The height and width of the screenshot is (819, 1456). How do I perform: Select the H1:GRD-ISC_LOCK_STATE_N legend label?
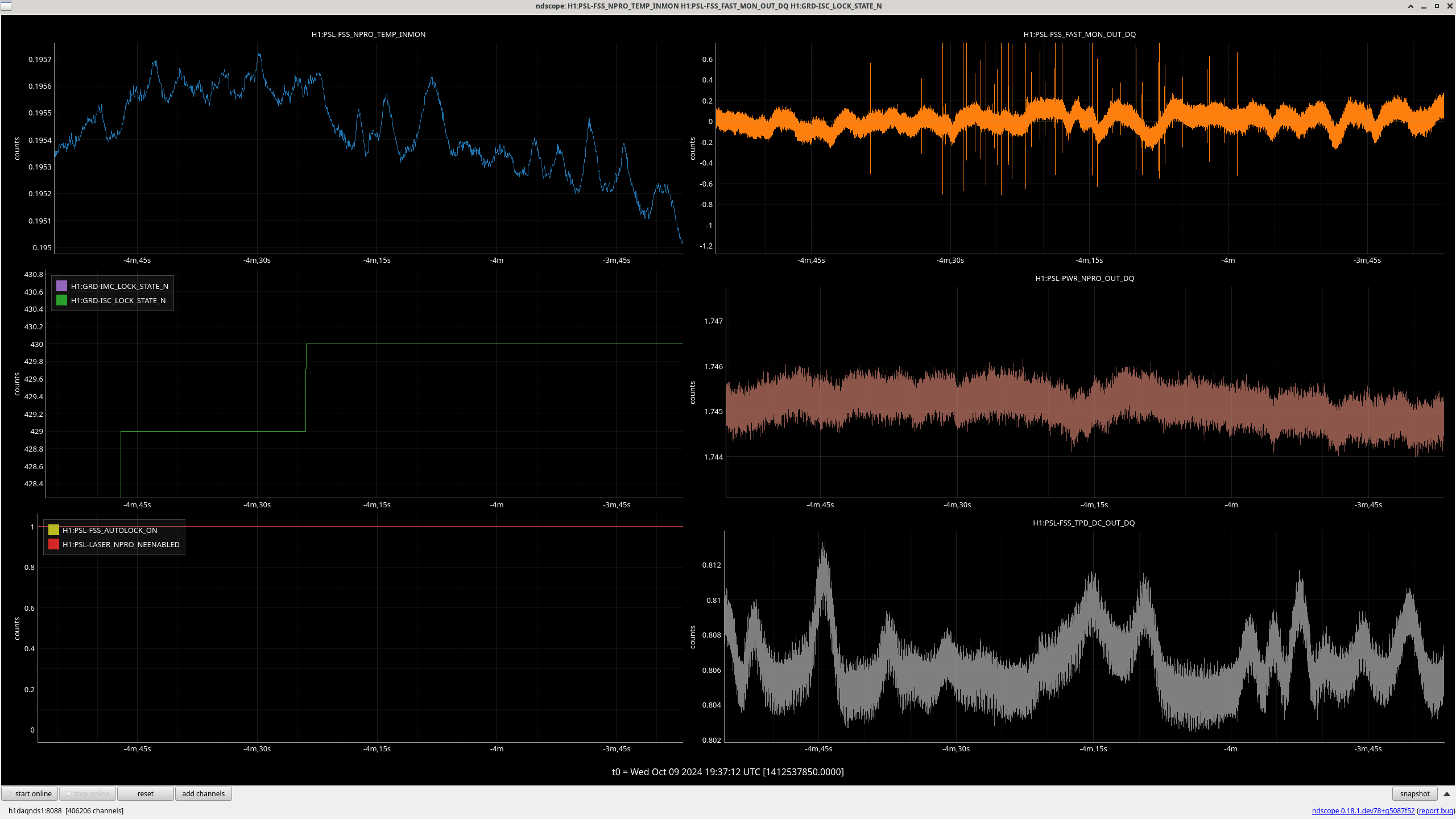[118, 300]
